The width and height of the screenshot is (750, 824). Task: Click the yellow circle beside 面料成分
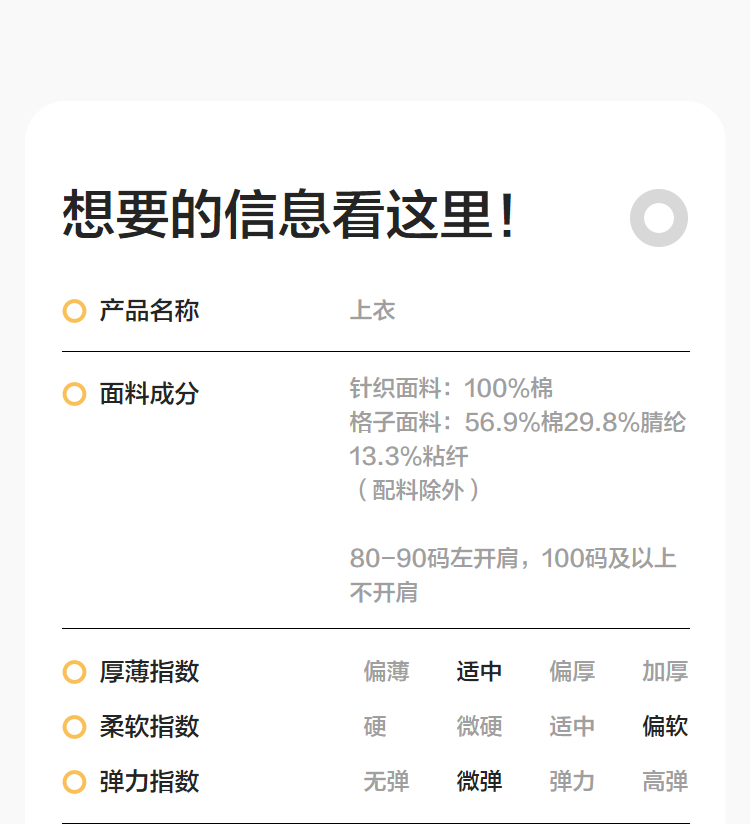point(74,394)
